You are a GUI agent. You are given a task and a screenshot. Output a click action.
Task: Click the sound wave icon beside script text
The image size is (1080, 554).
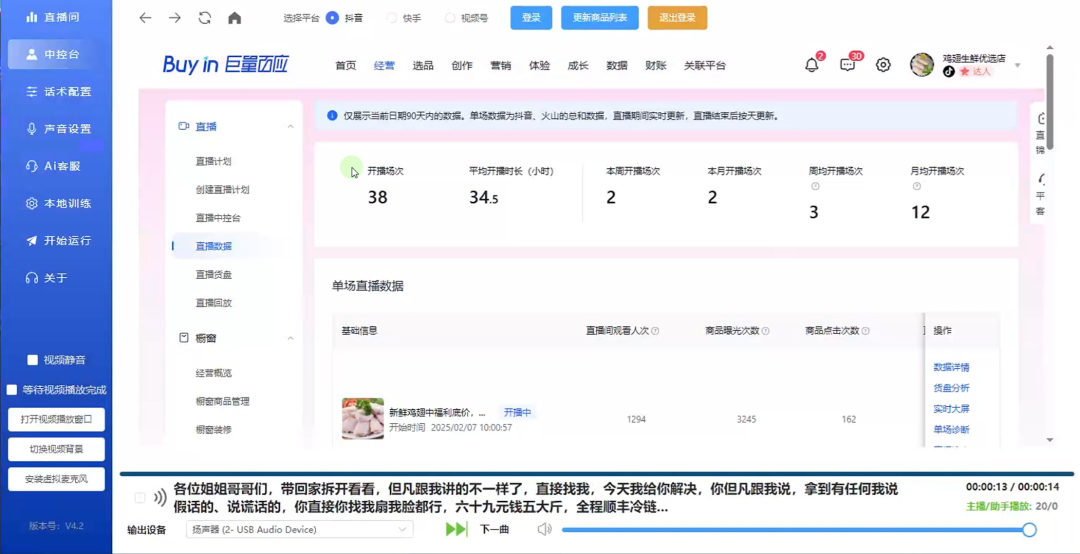pyautogui.click(x=160, y=497)
